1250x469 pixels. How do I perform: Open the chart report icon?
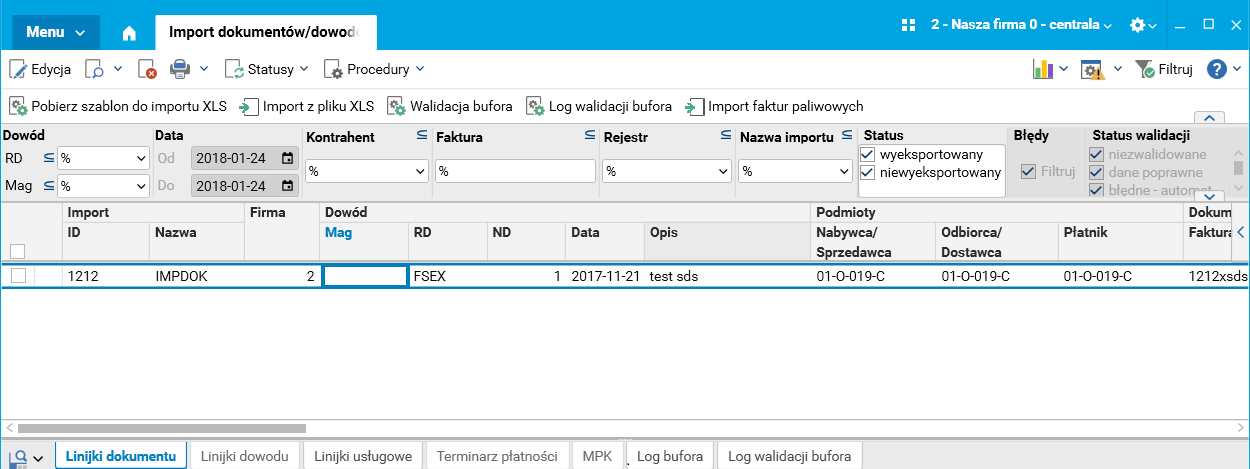pyautogui.click(x=1043, y=69)
